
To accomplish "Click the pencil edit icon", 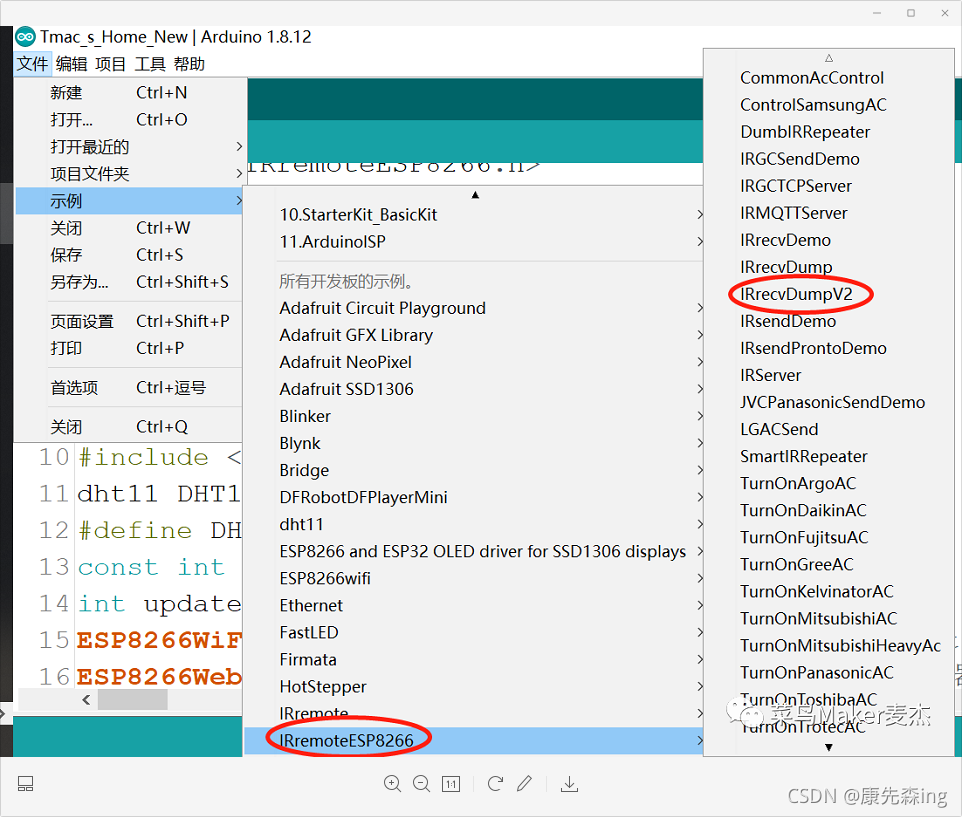I will (x=525, y=784).
